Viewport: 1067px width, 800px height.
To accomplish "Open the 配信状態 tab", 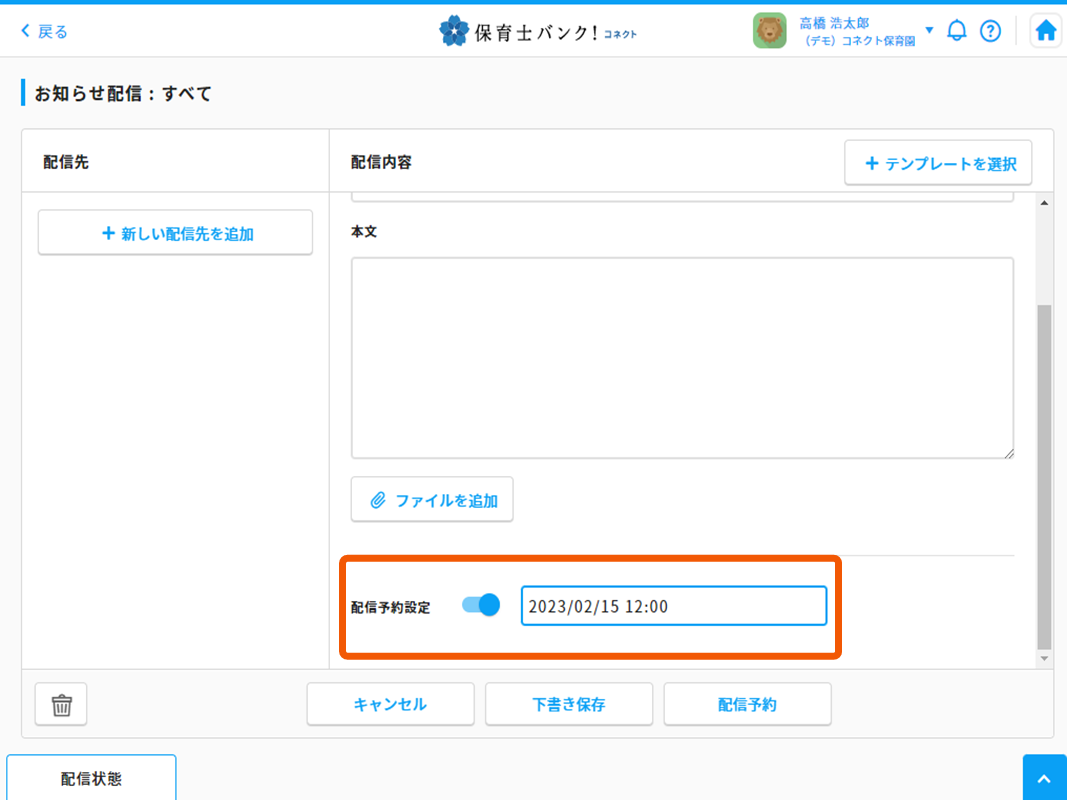I will [x=91, y=778].
